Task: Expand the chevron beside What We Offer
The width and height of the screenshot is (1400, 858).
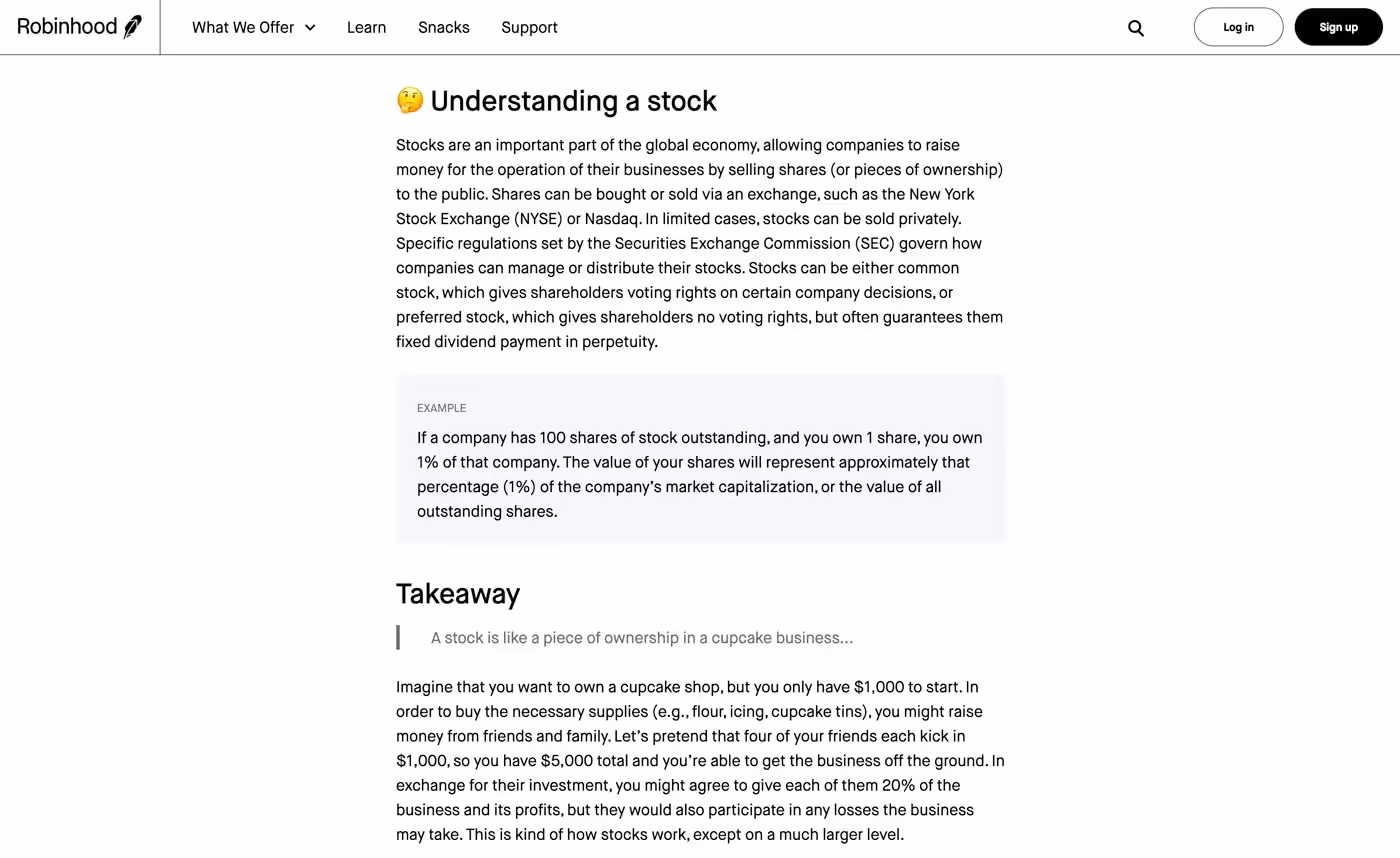Action: pos(310,28)
